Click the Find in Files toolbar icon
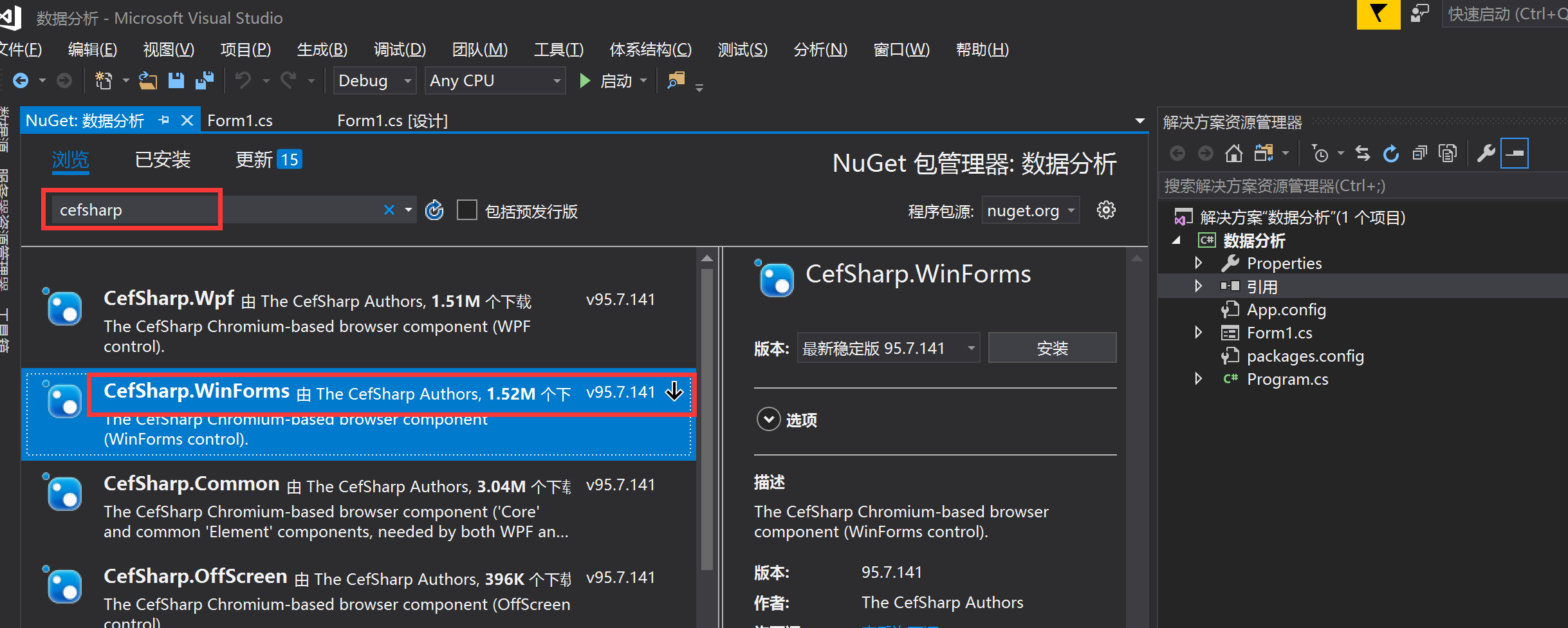This screenshot has width=1568, height=628. click(676, 80)
